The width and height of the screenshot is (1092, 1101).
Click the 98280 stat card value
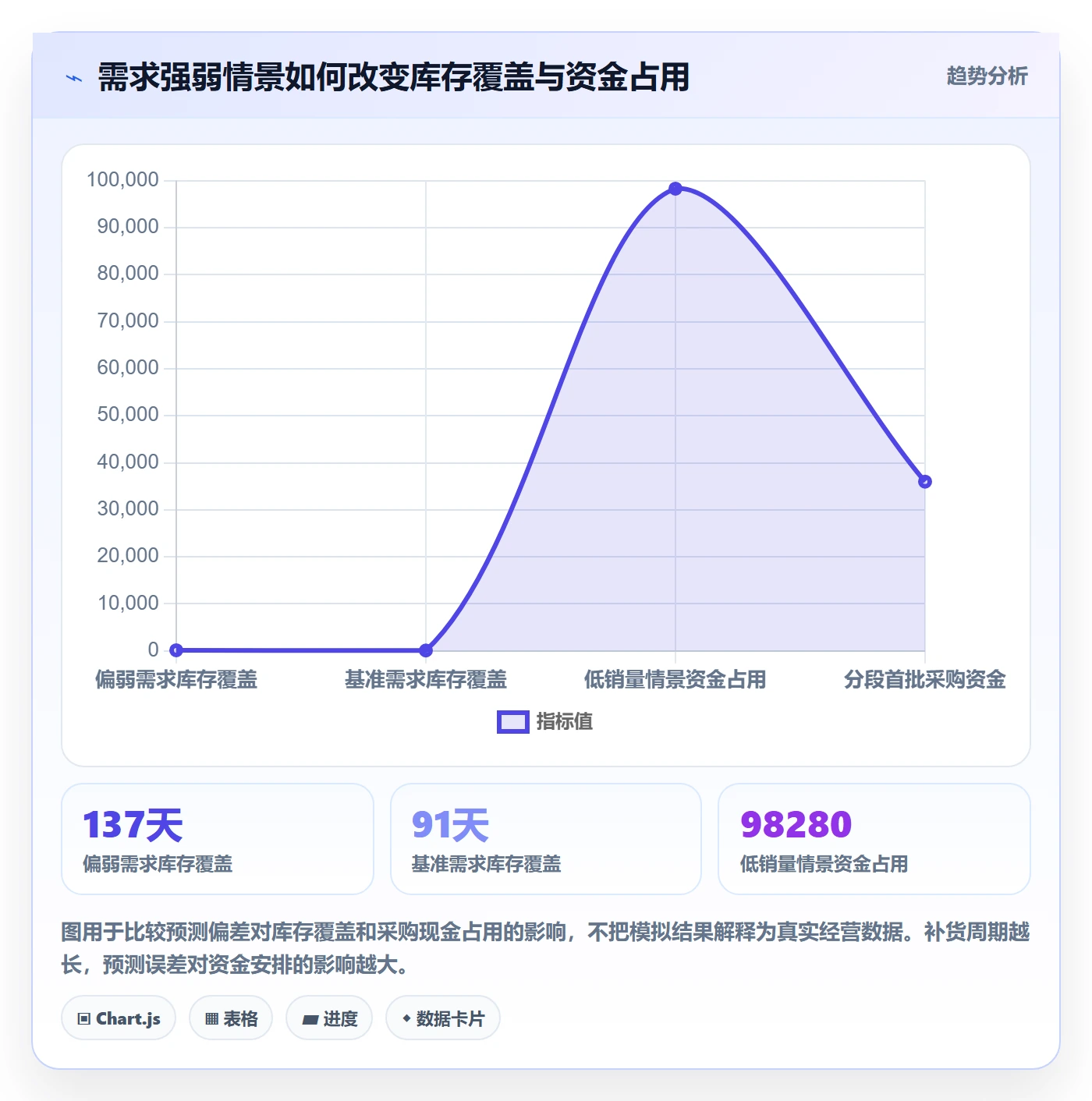pyautogui.click(x=796, y=825)
